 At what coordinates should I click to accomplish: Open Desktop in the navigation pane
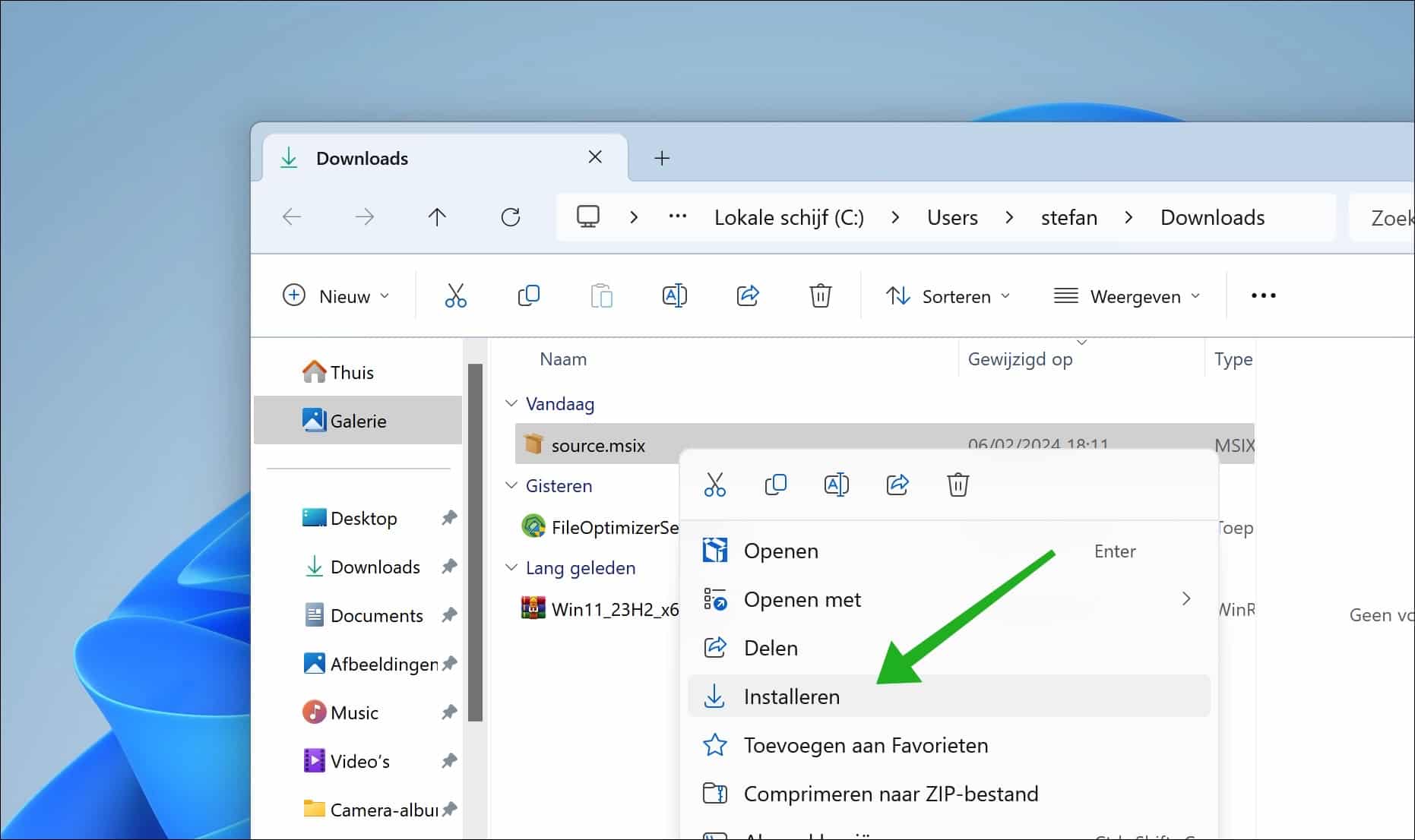pos(358,518)
